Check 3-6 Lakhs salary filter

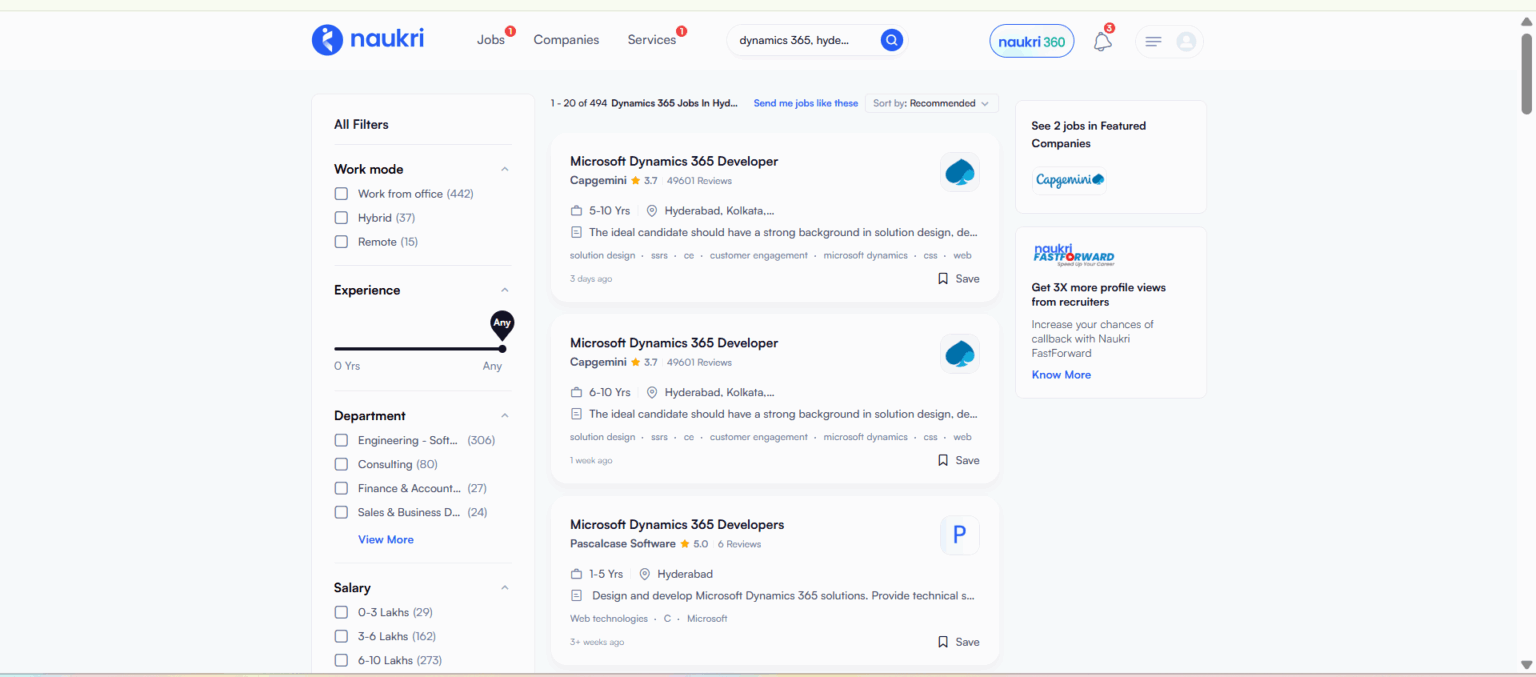tap(341, 636)
